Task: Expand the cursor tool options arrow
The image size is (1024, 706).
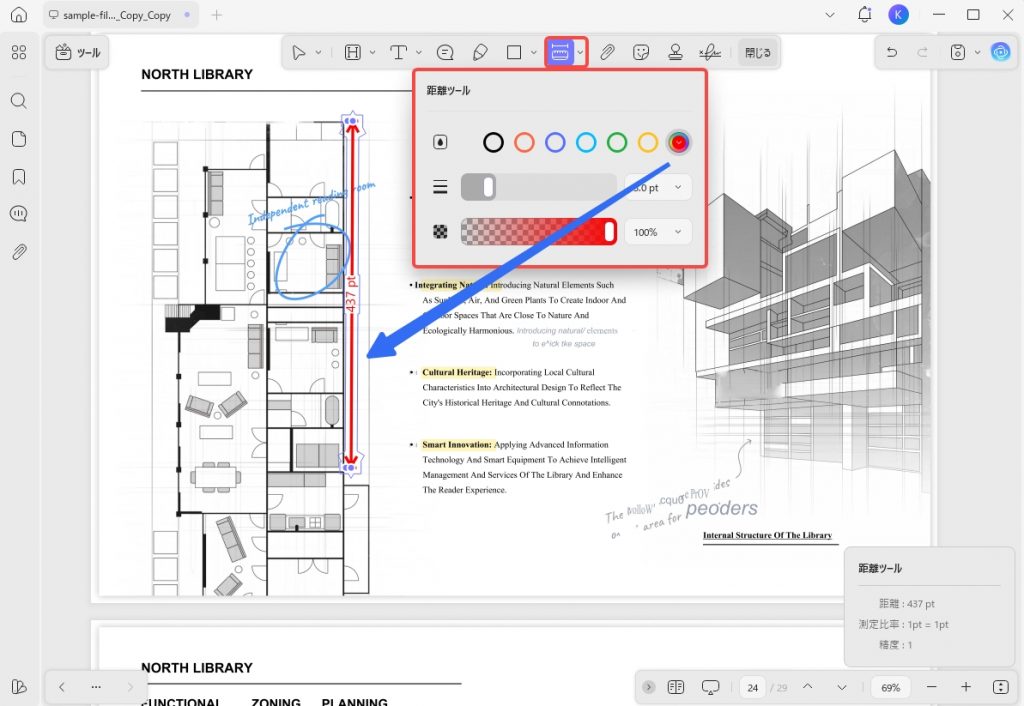Action: click(318, 52)
